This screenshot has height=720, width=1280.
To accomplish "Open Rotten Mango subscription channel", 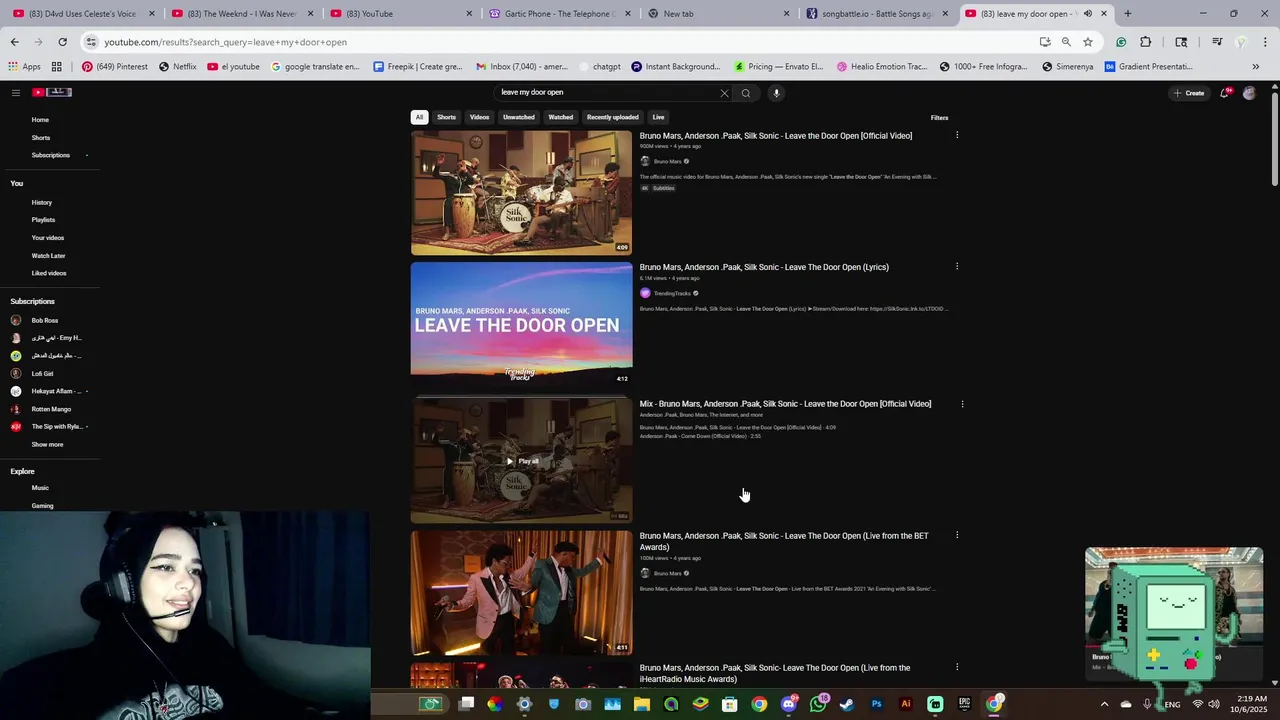I will 51,409.
